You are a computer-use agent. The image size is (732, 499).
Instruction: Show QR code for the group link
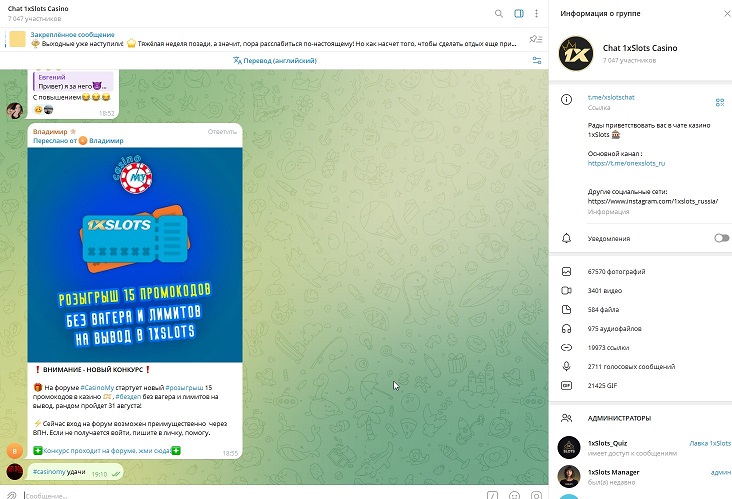point(719,102)
